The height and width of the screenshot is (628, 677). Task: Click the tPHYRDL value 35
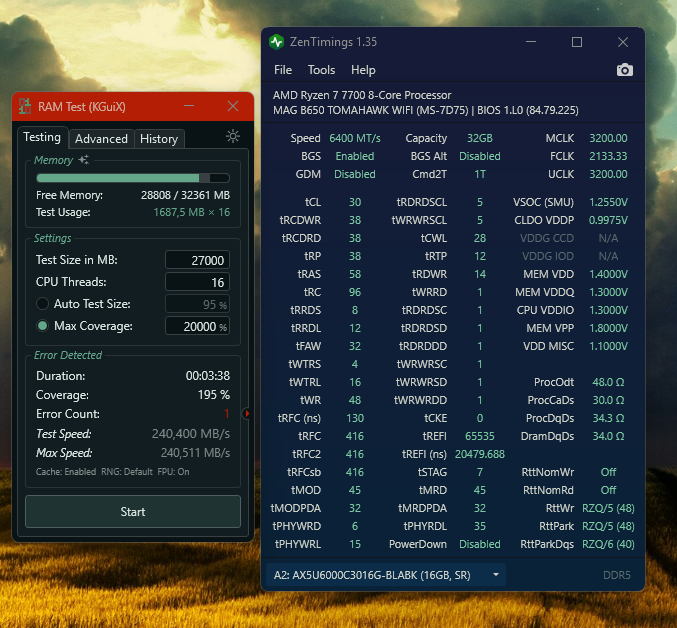click(x=480, y=527)
